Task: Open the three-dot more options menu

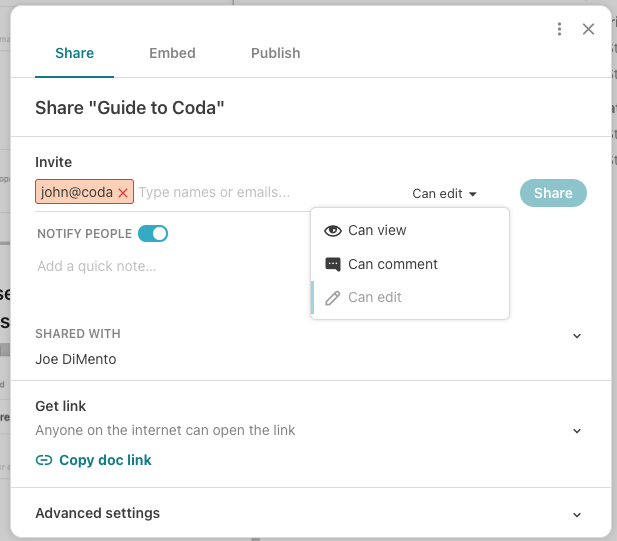Action: click(559, 29)
